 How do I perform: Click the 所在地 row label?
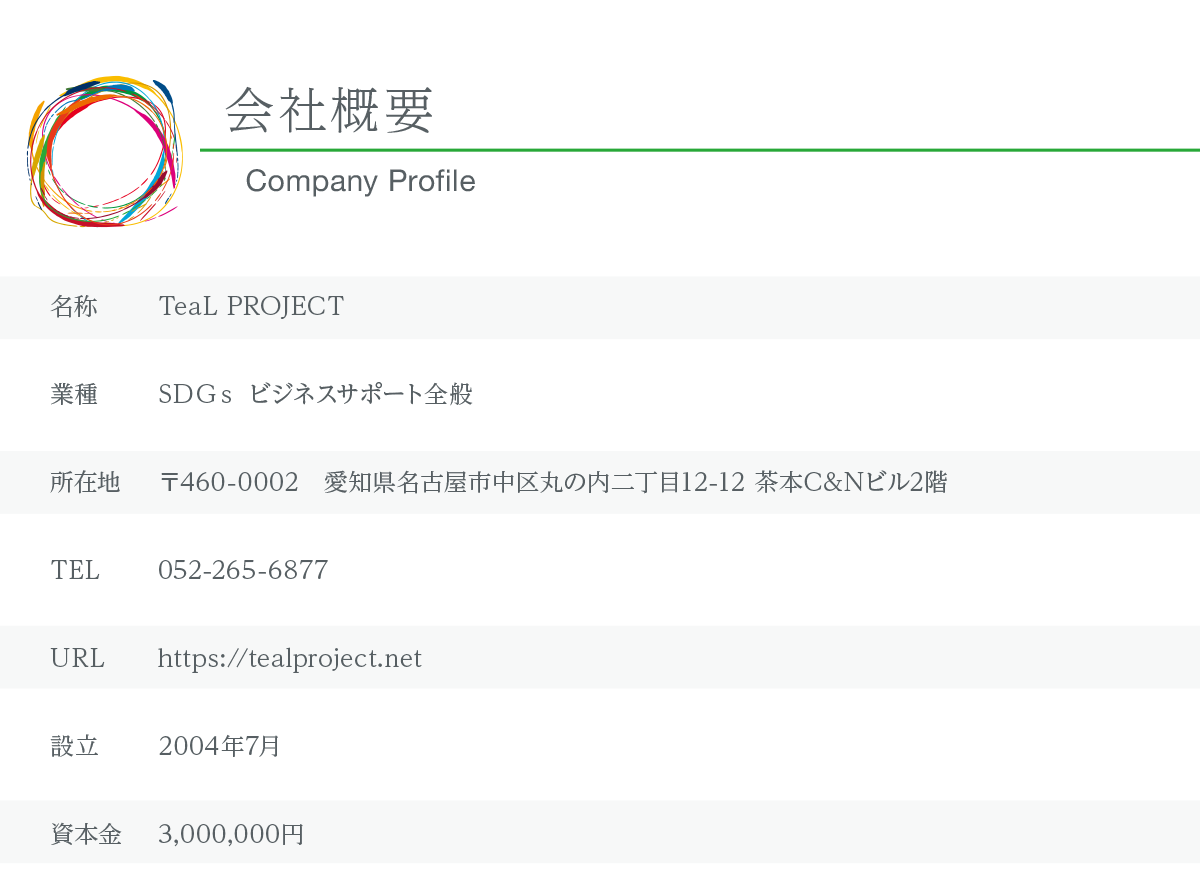pyautogui.click(x=85, y=483)
